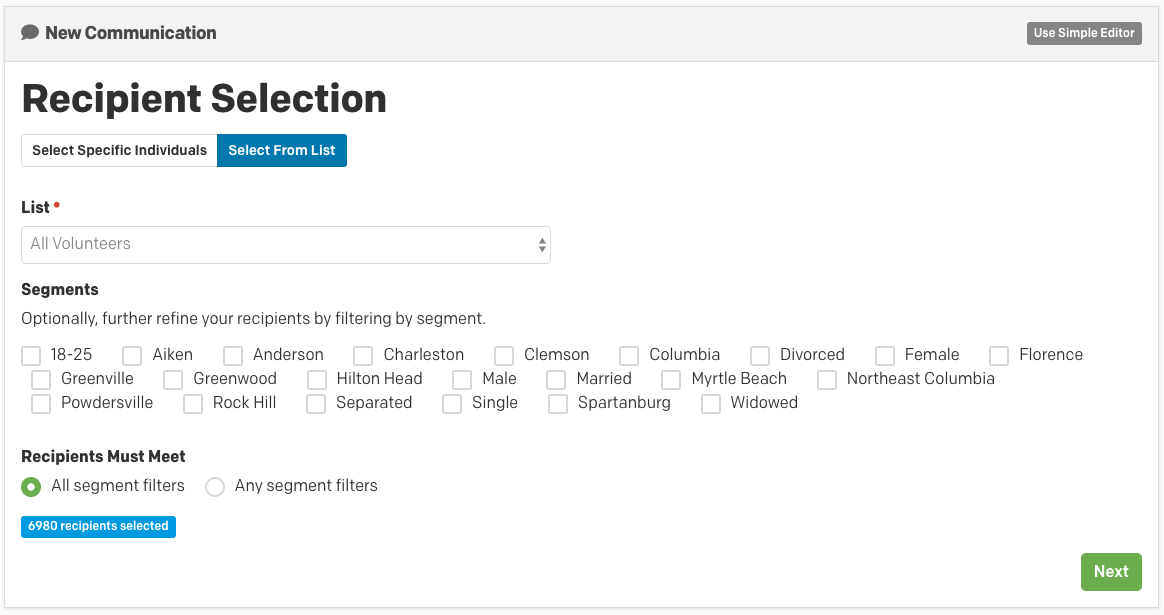Screen dimensions: 1164x615
Task: Select the Greenville segment checkbox
Action: pos(41,380)
